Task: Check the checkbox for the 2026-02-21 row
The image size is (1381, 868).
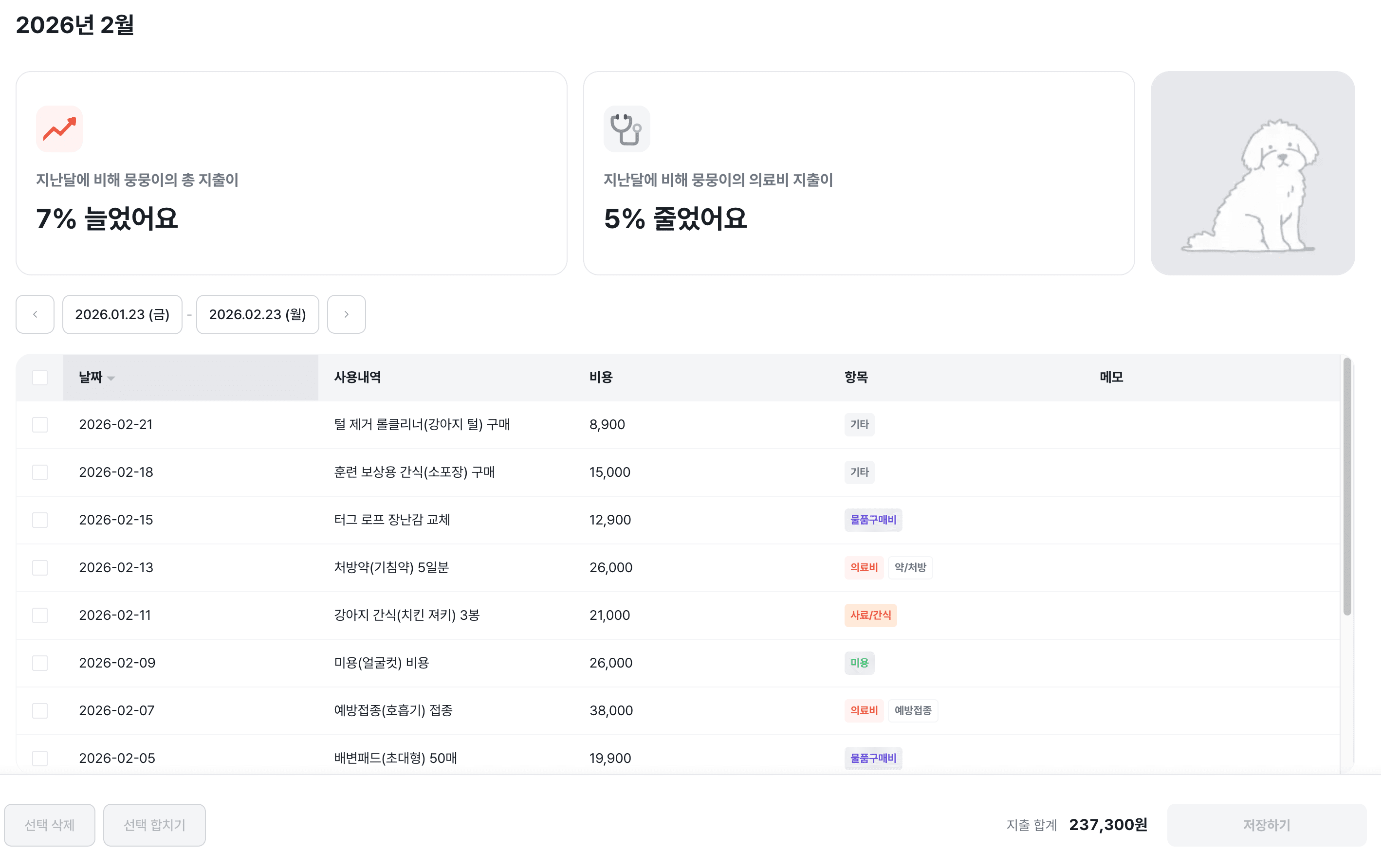Action: 40,424
